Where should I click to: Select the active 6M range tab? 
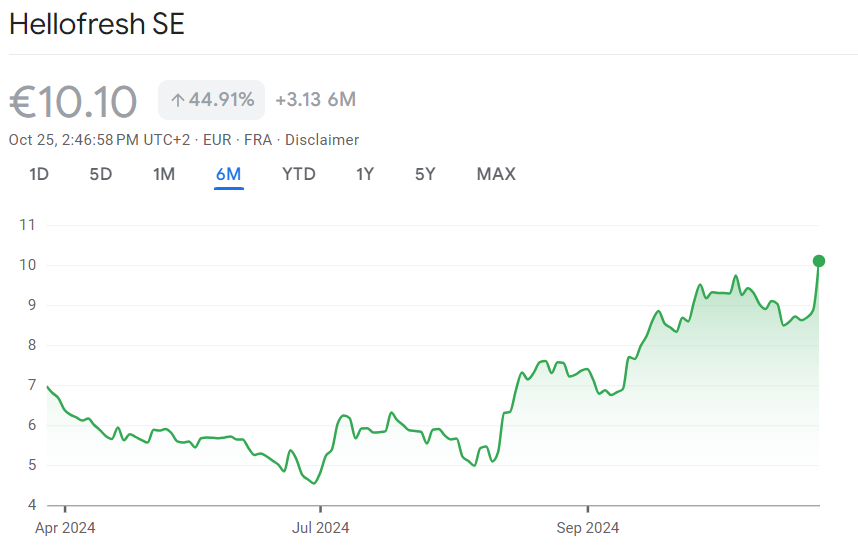pos(229,175)
